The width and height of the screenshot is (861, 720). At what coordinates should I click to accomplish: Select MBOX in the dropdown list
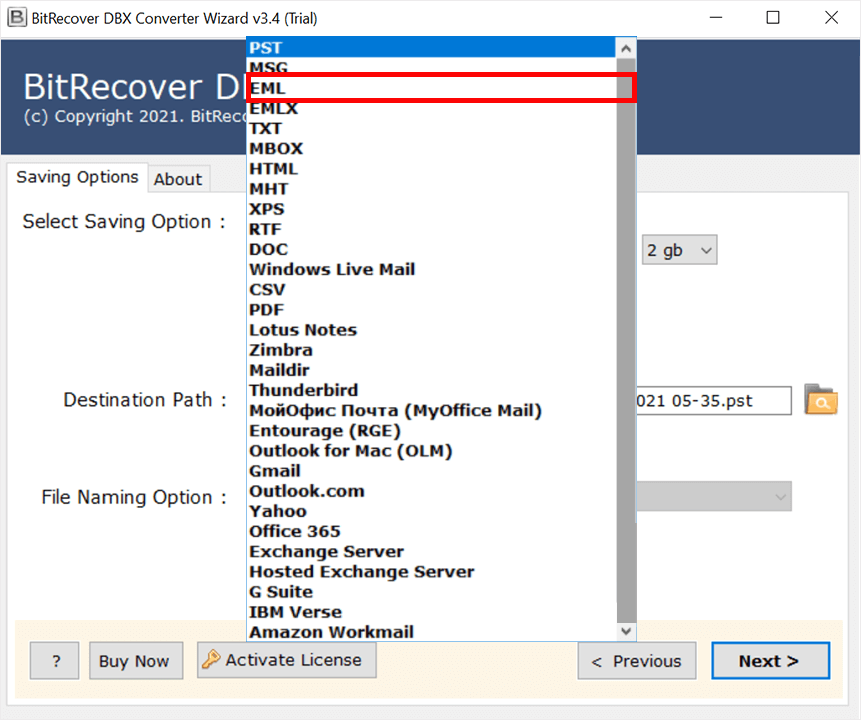[x=431, y=148]
